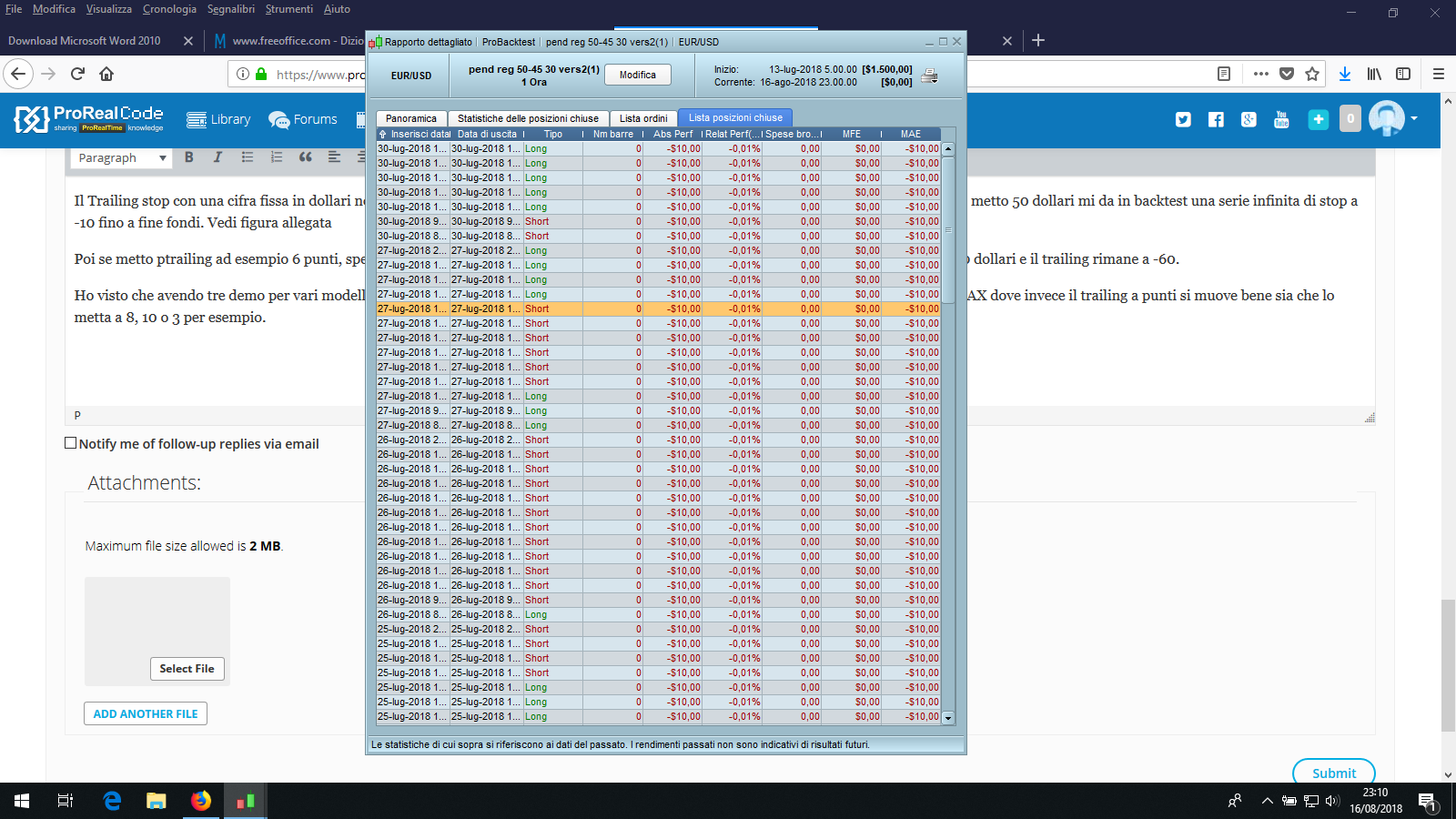Switch to the Lista ordini tab

643,118
